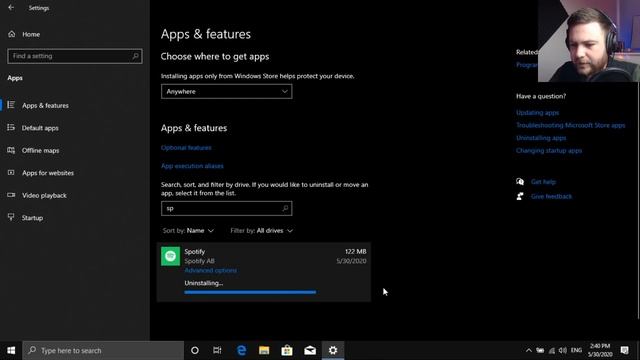This screenshot has height=360, width=640.
Task: Open the Anywhere app source dropdown
Action: (x=227, y=91)
